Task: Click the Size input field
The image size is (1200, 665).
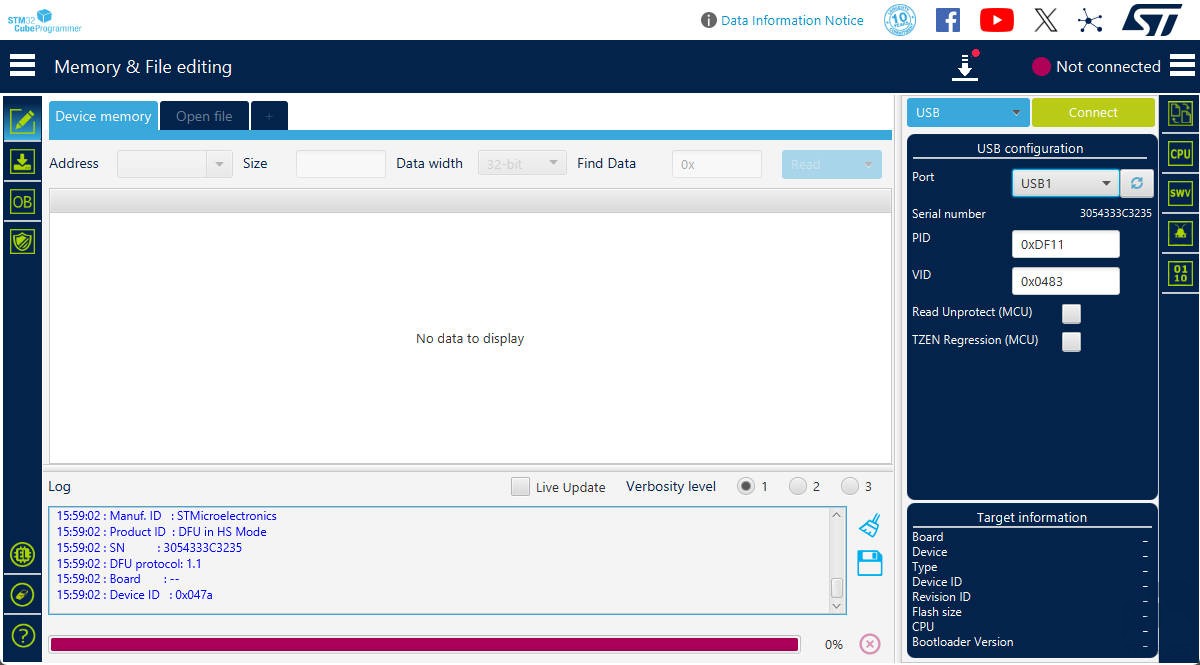Action: (341, 164)
